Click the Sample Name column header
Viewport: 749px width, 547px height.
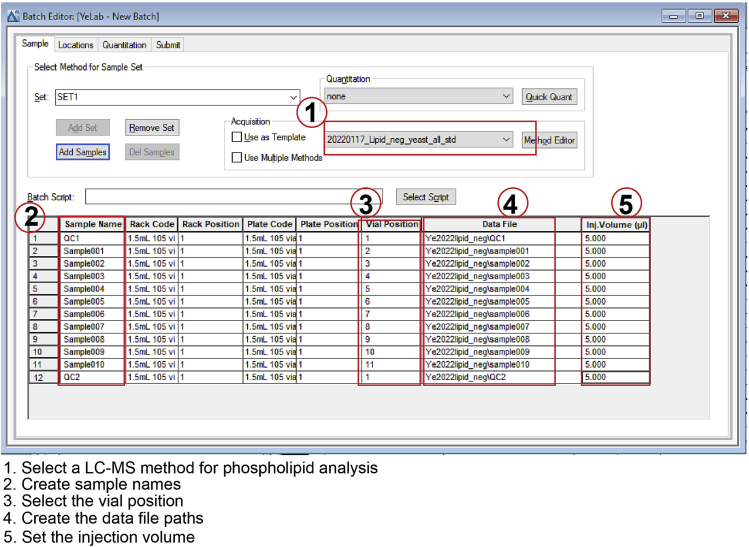click(92, 224)
